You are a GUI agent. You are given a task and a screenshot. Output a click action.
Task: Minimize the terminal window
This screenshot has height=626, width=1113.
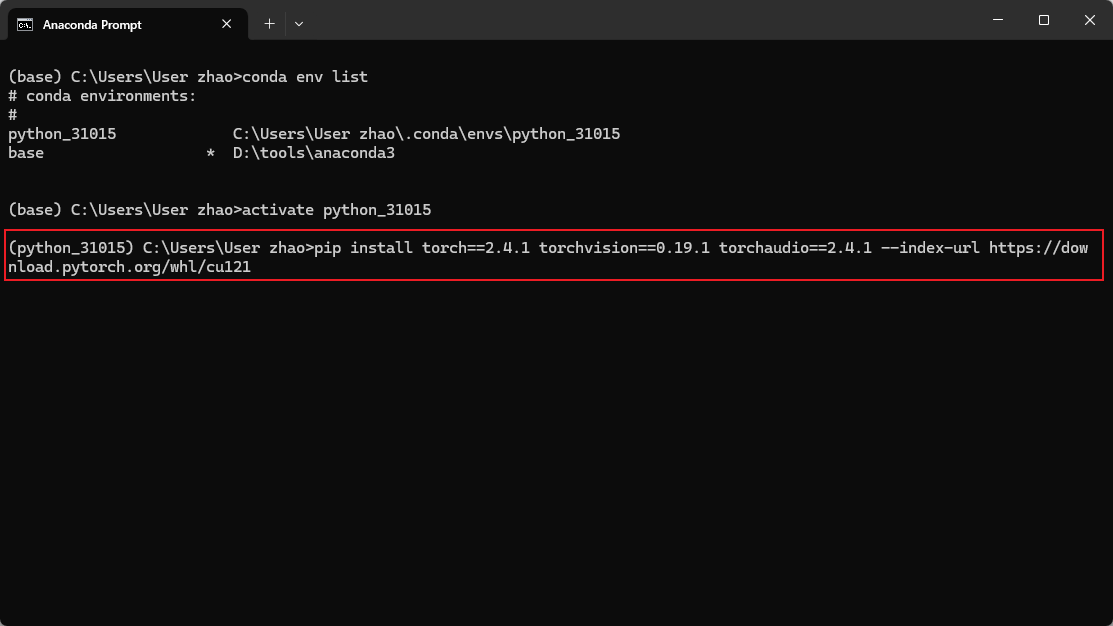[999, 20]
